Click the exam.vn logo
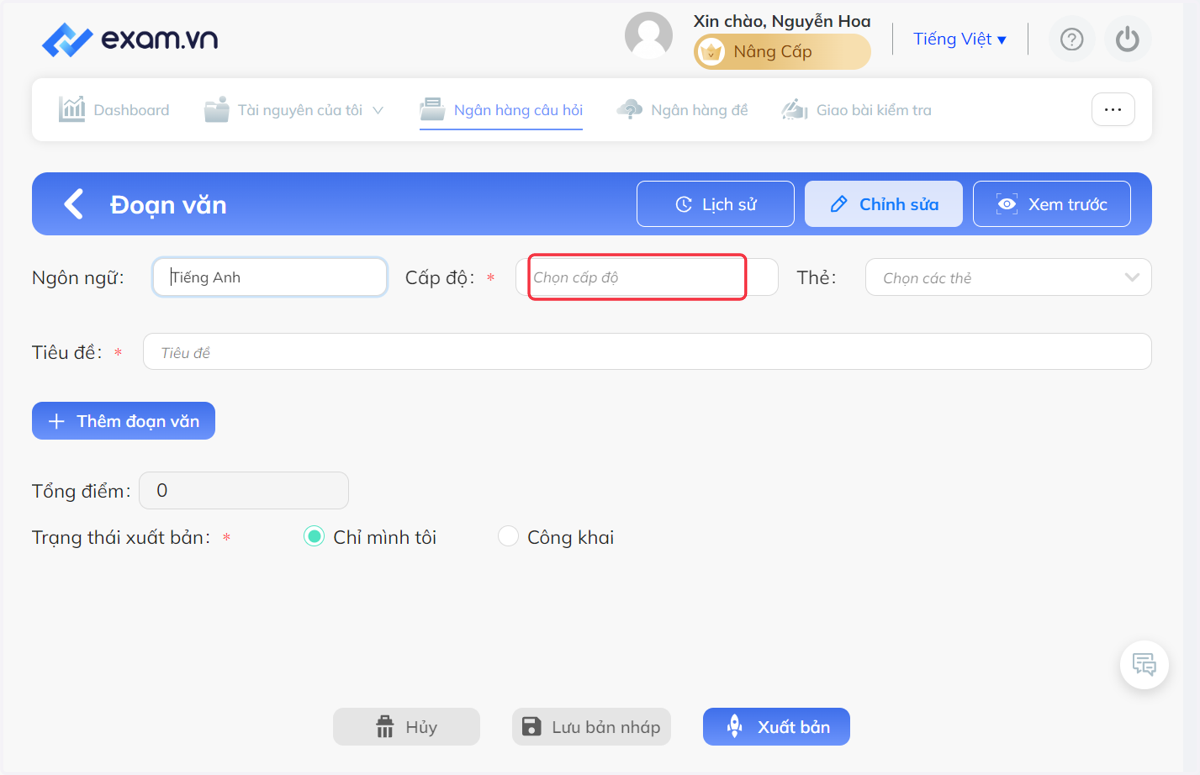The width and height of the screenshot is (1200, 775). [x=130, y=40]
